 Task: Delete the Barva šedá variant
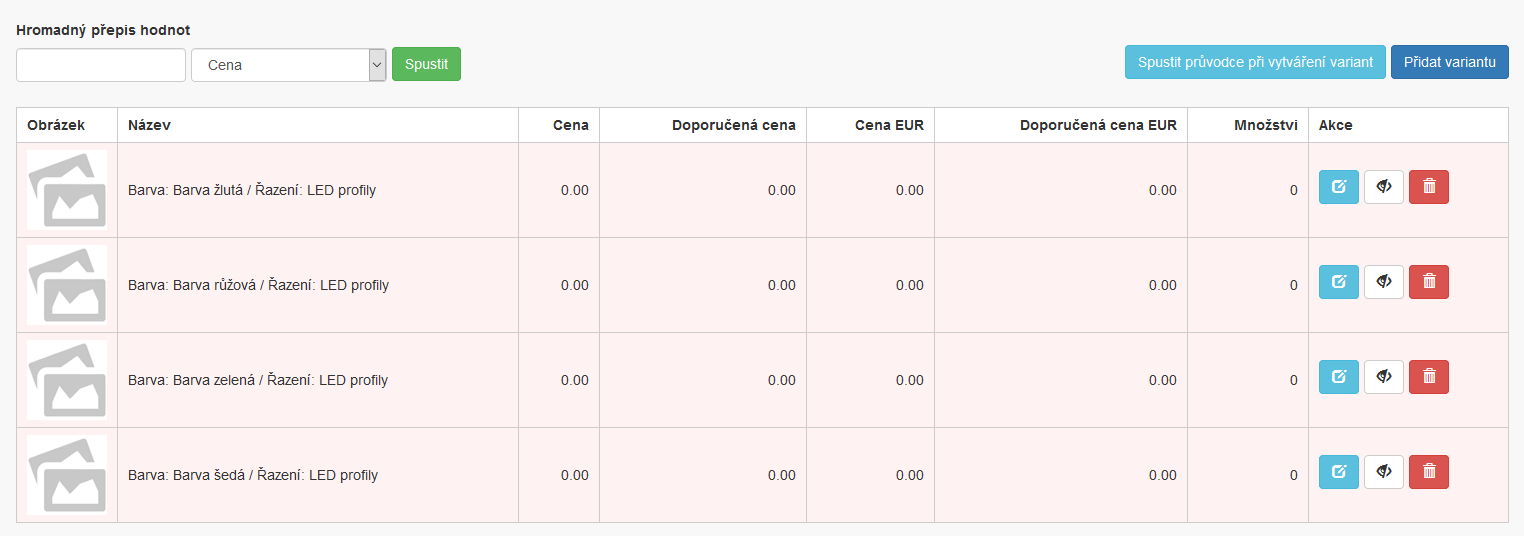tap(1428, 472)
